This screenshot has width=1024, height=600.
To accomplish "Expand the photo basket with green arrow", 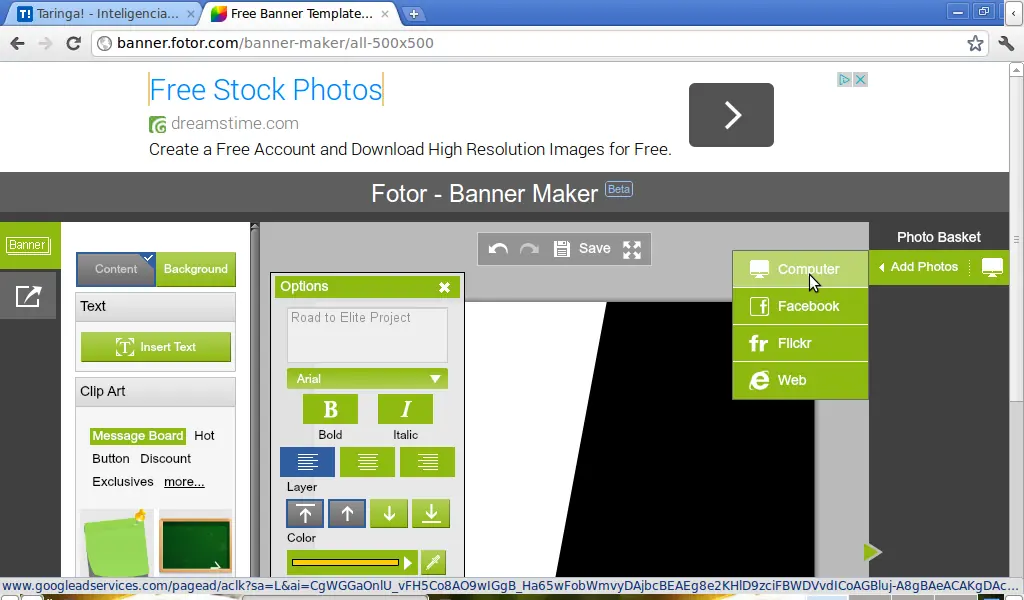I will tap(872, 552).
